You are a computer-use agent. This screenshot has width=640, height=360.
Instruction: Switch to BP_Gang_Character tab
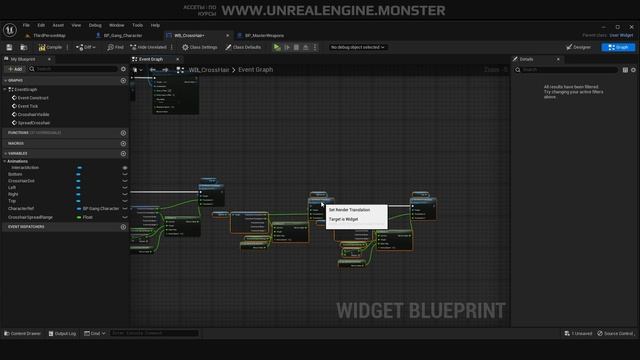pyautogui.click(x=123, y=36)
